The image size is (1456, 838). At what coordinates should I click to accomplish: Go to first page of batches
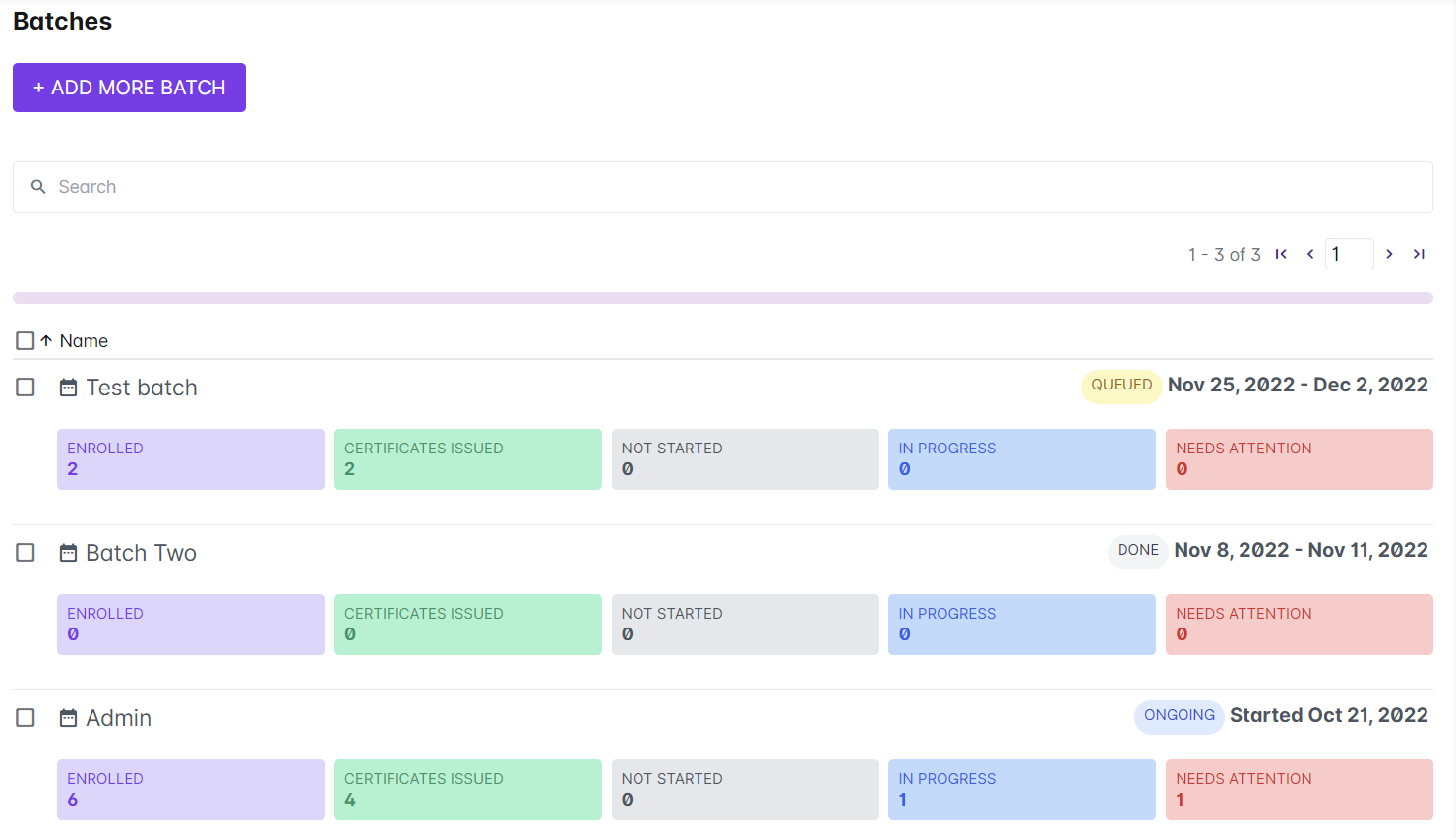(1281, 254)
